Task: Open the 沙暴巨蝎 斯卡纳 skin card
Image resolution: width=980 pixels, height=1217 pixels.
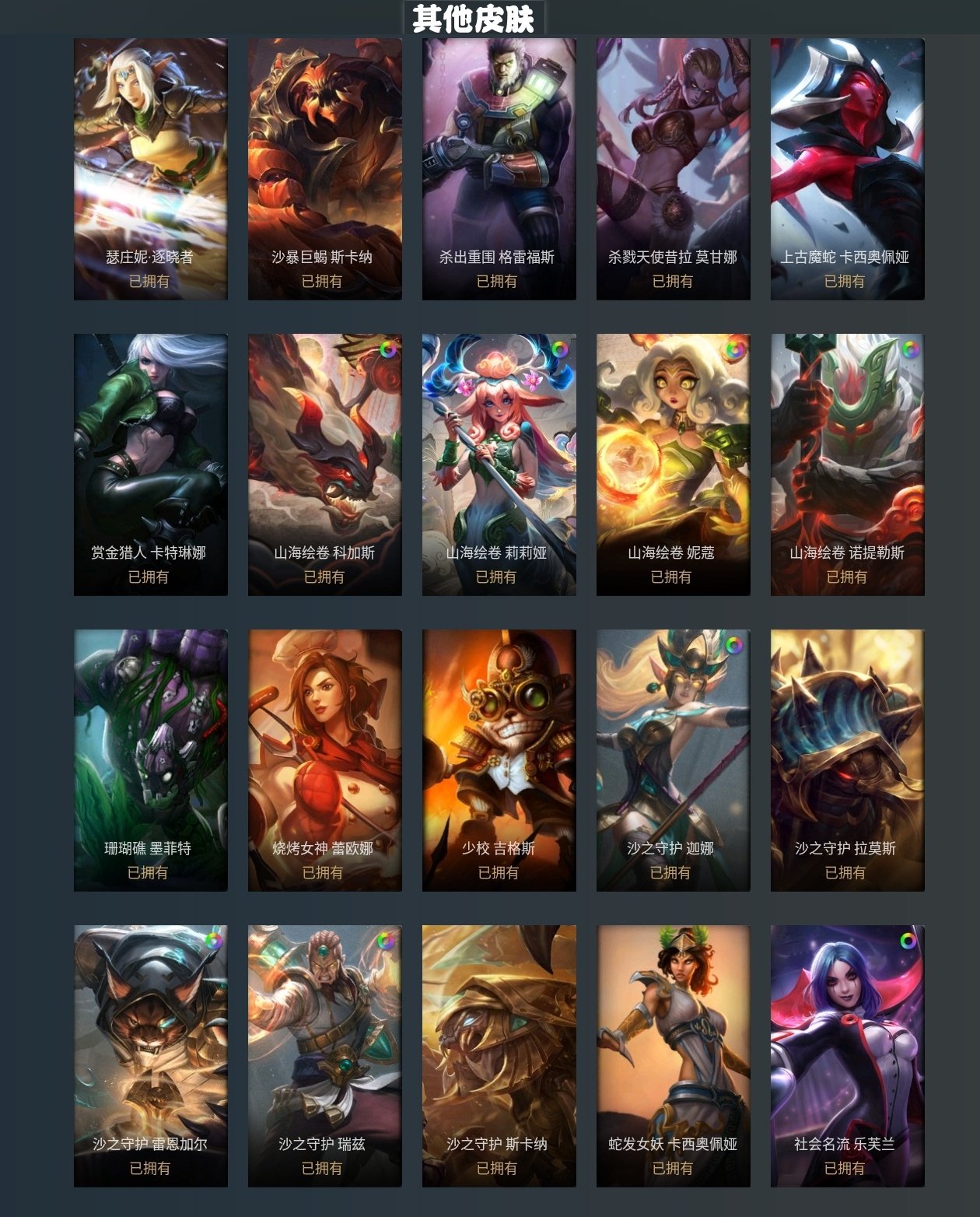Action: click(x=325, y=169)
